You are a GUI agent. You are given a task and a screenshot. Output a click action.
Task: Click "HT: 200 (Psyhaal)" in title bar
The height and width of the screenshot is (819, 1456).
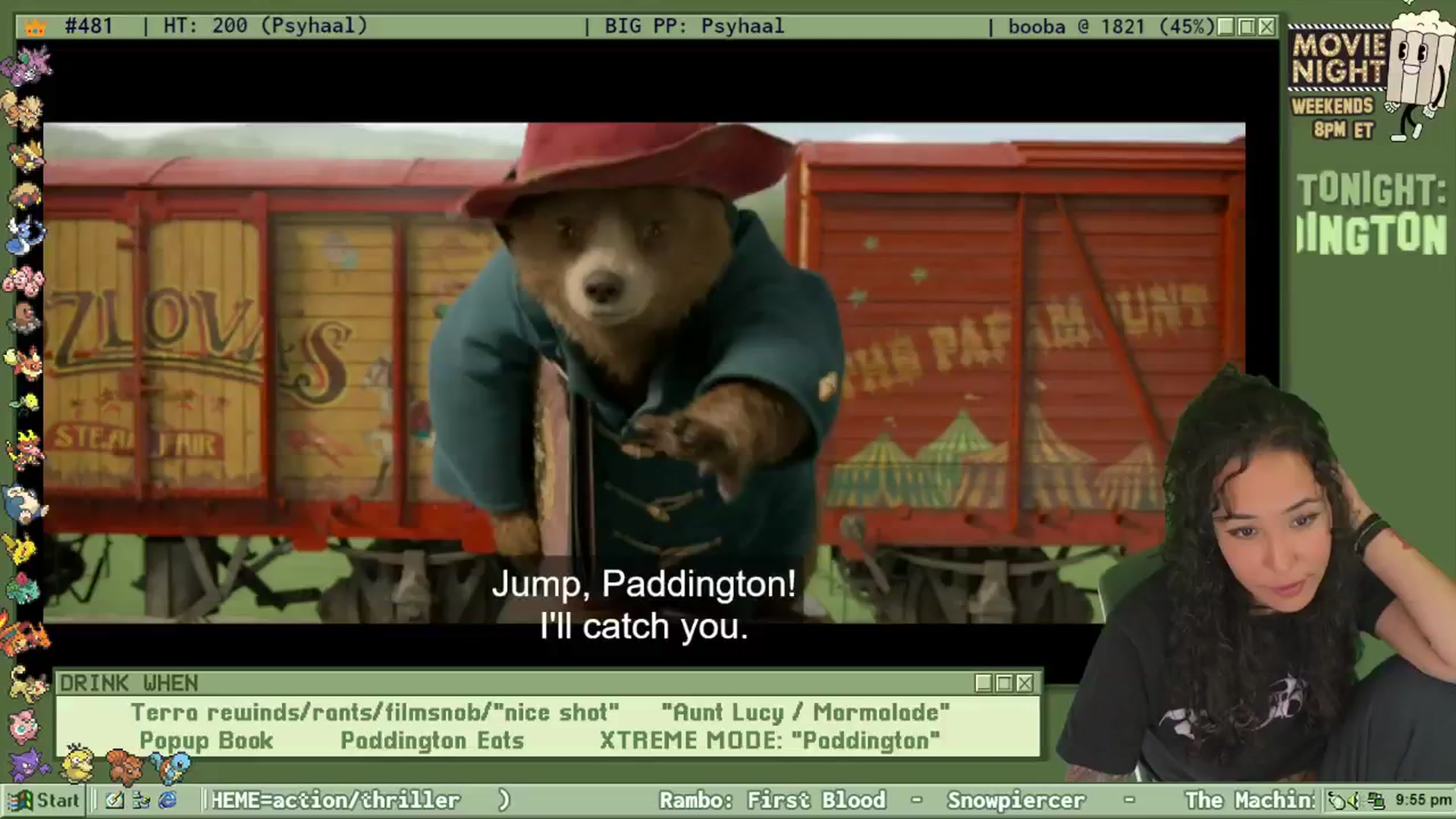pyautogui.click(x=265, y=27)
